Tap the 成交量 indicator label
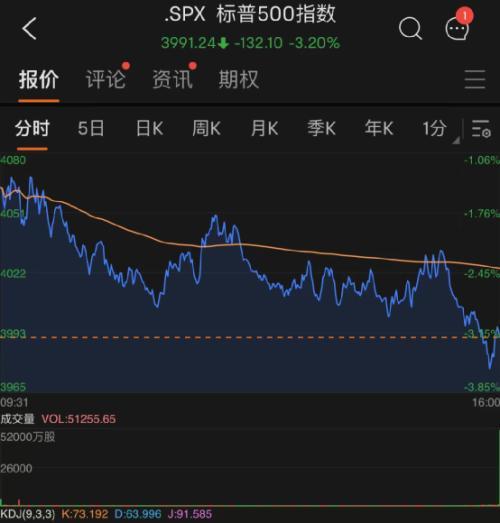This screenshot has width=500, height=523. click(x=17, y=419)
